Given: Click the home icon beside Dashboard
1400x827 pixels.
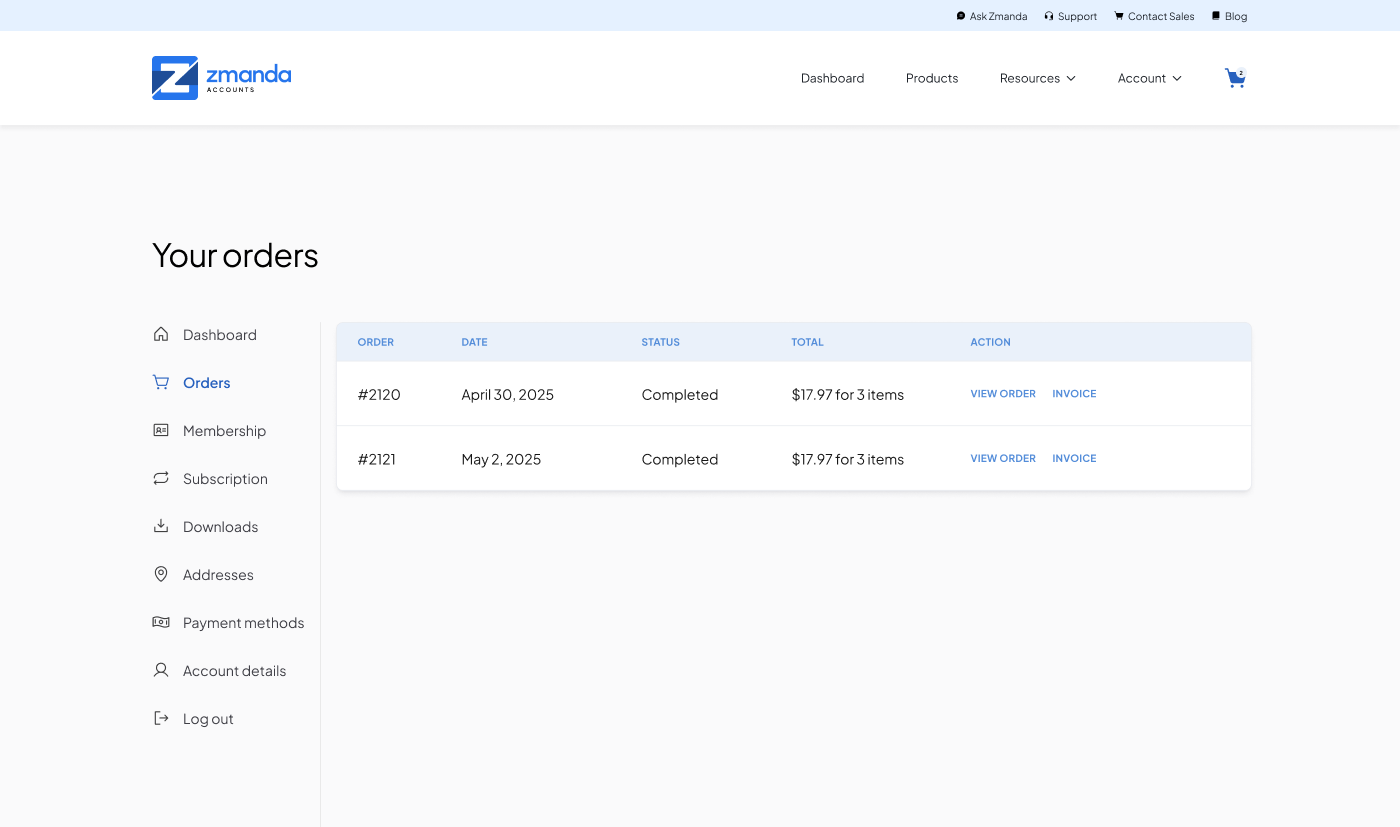Looking at the screenshot, I should click(x=161, y=334).
